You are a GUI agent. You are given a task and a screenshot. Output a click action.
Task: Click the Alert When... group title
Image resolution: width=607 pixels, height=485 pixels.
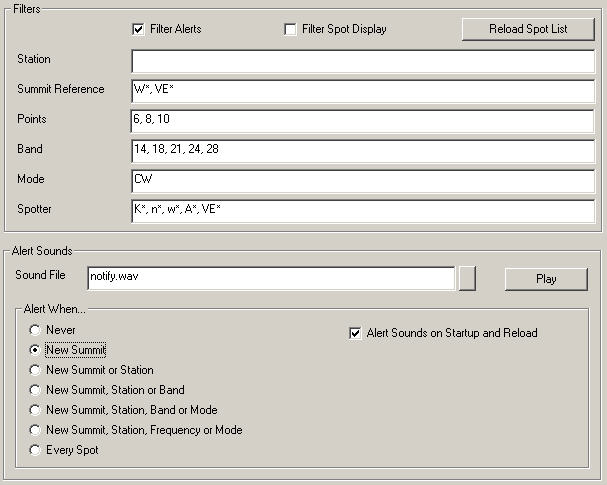54,309
